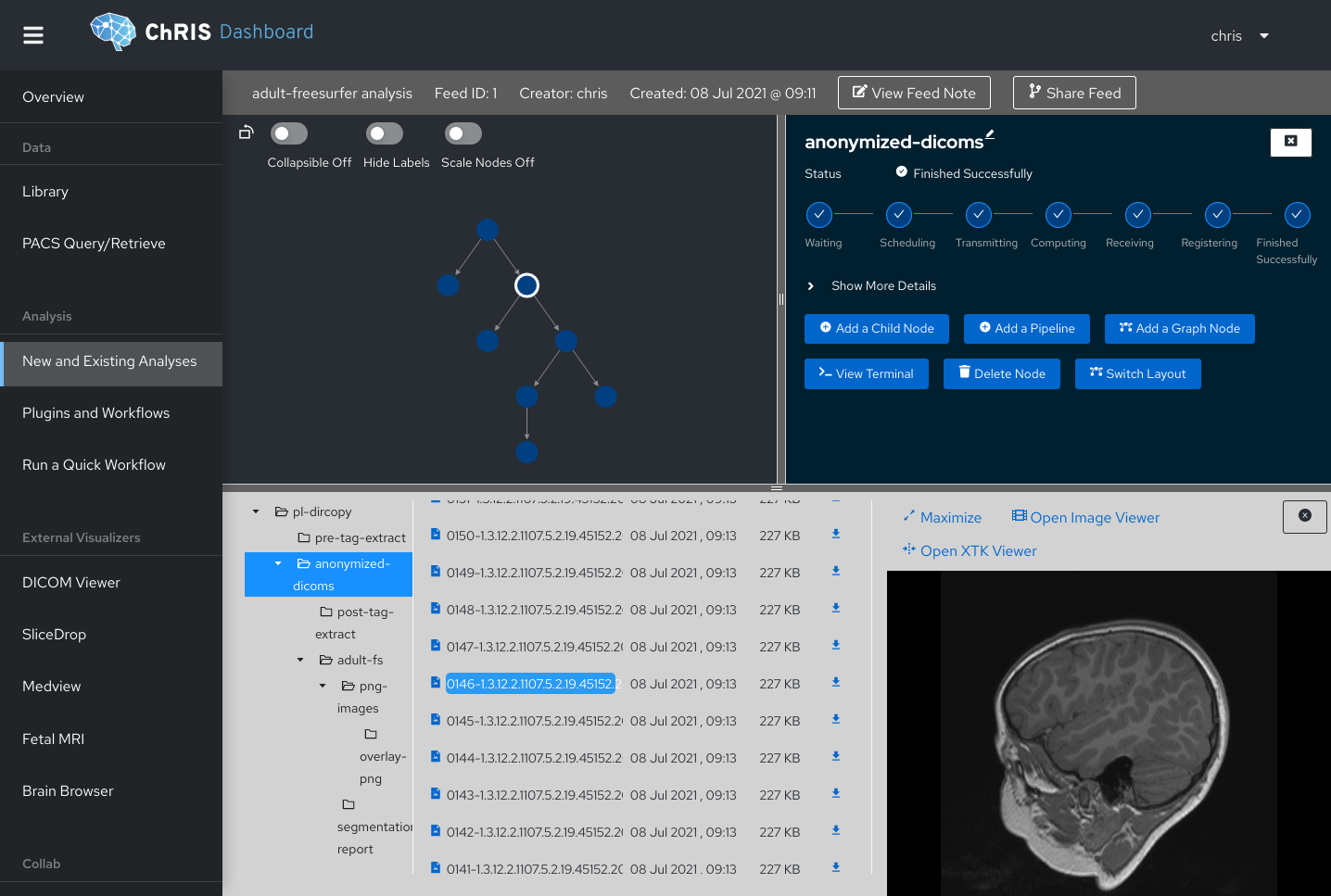This screenshot has height=896, width=1331.
Task: Select the View Terminal icon button
Action: 823,373
